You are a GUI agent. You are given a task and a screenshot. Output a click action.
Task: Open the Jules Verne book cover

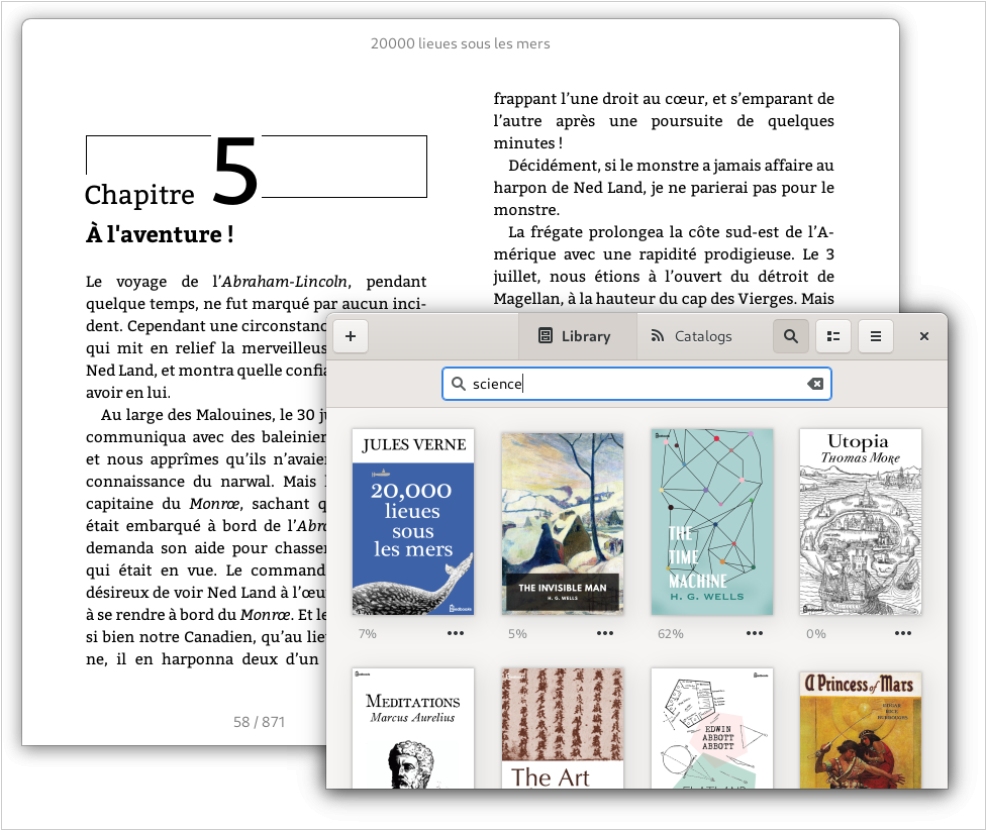[x=413, y=522]
